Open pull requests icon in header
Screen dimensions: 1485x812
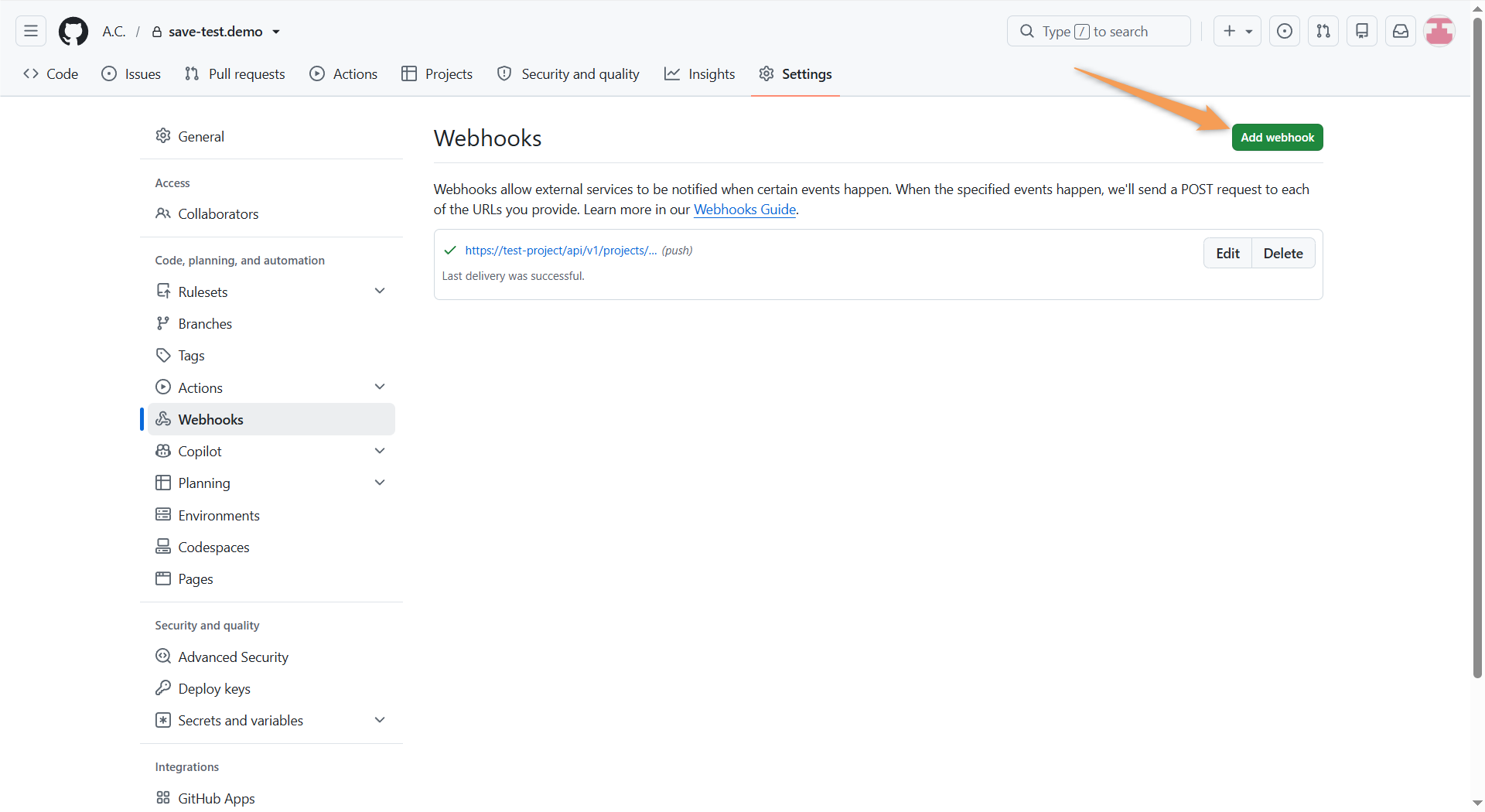1323,31
